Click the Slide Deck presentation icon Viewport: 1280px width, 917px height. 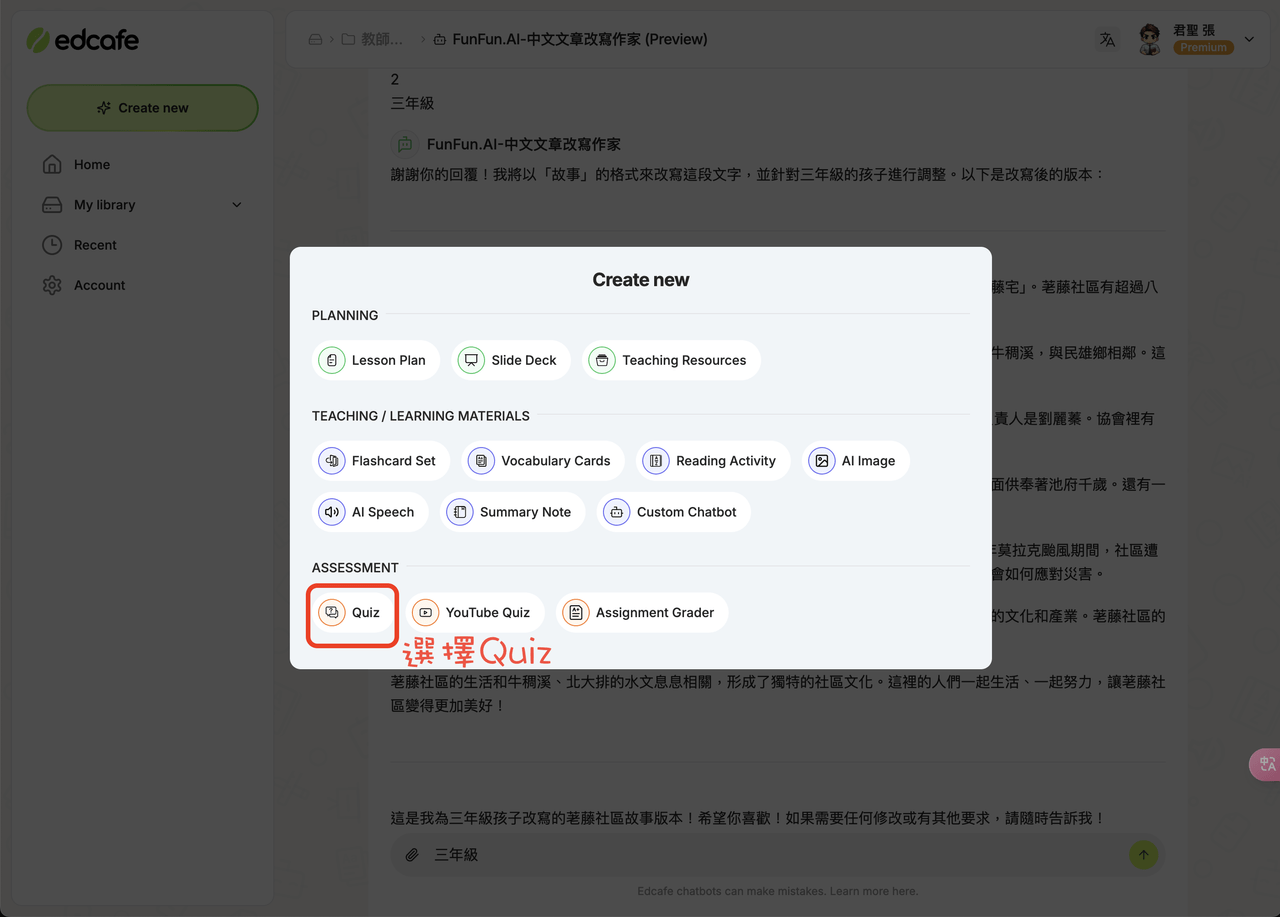(471, 360)
